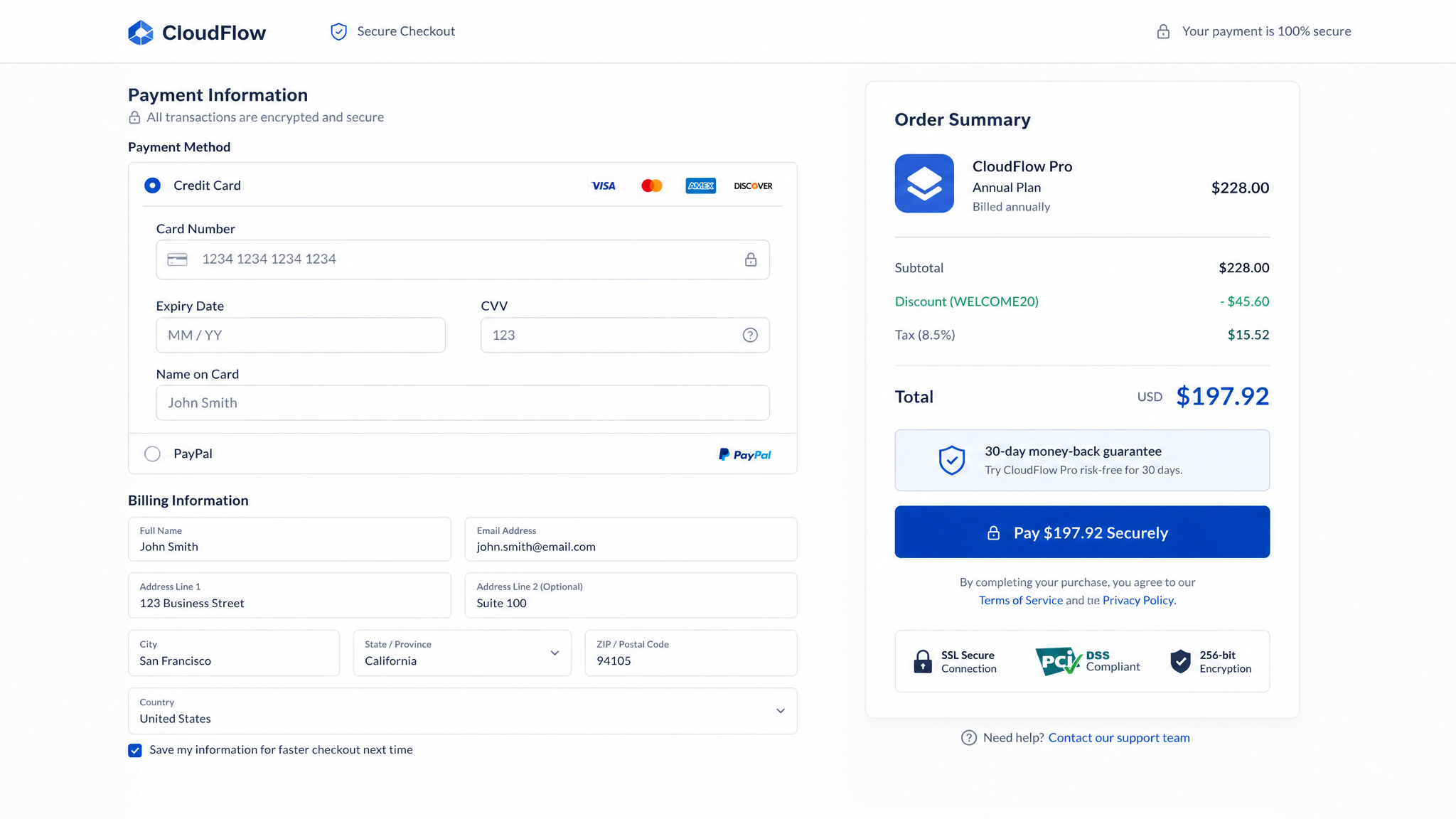The width and height of the screenshot is (1456, 819).
Task: Click the CloudFlow logo icon
Action: pos(141,33)
